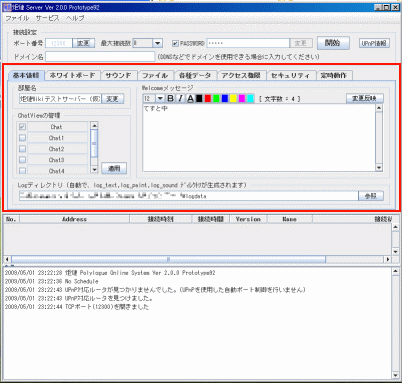Enable the Chat2 checkbox

click(22, 149)
